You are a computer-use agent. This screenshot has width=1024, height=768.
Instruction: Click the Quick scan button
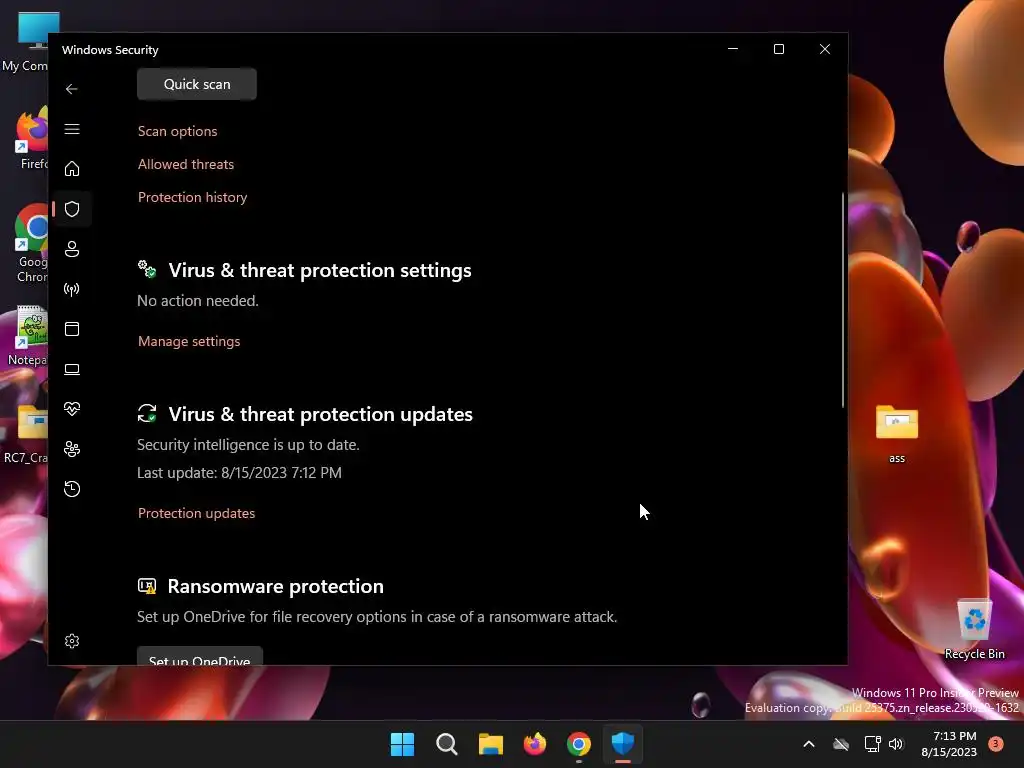197,84
